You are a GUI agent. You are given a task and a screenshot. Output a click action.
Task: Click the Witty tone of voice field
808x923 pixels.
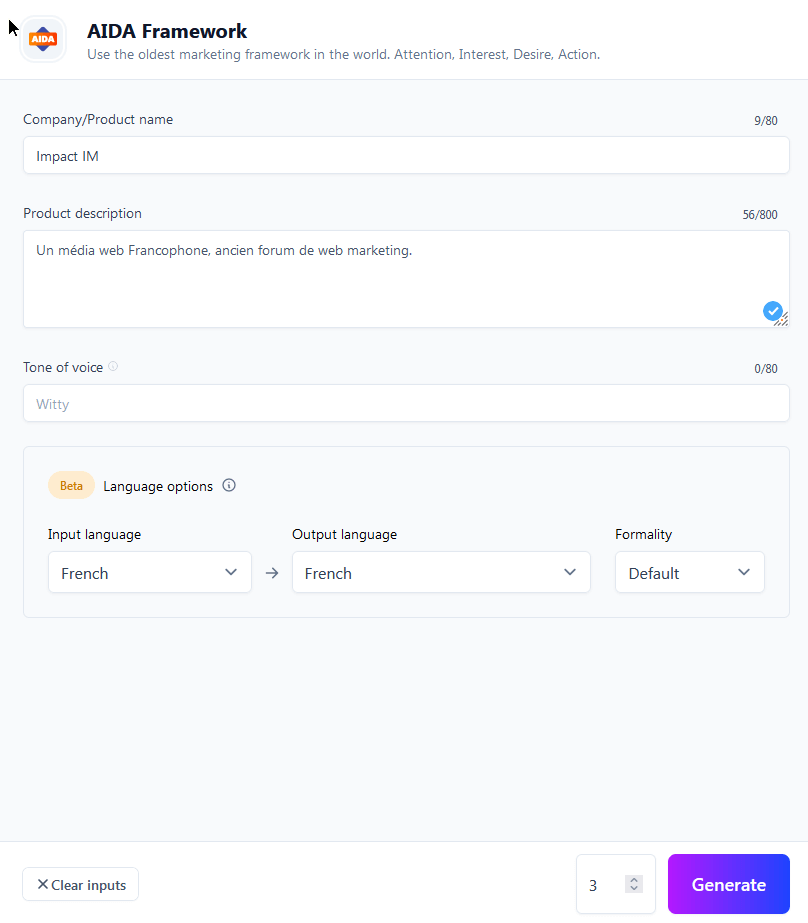click(x=405, y=403)
